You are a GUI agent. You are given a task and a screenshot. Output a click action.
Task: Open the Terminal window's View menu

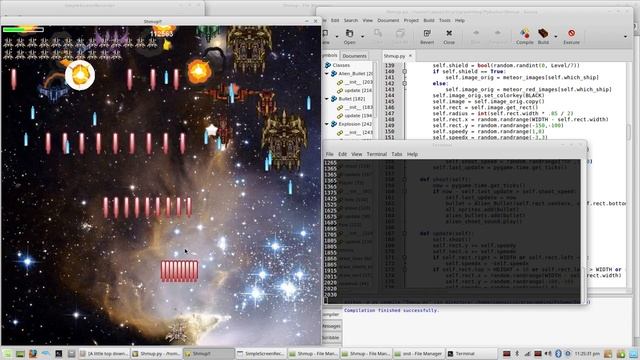coord(357,154)
